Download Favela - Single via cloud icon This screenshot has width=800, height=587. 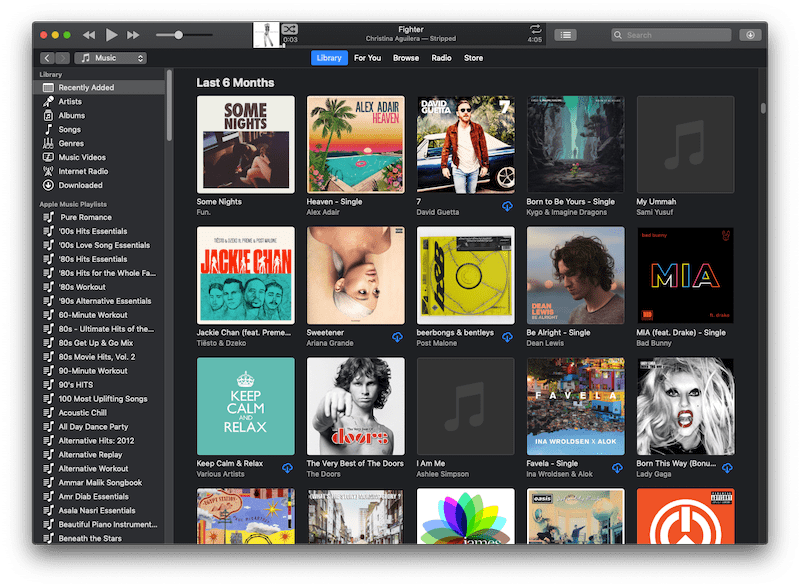coord(617,468)
